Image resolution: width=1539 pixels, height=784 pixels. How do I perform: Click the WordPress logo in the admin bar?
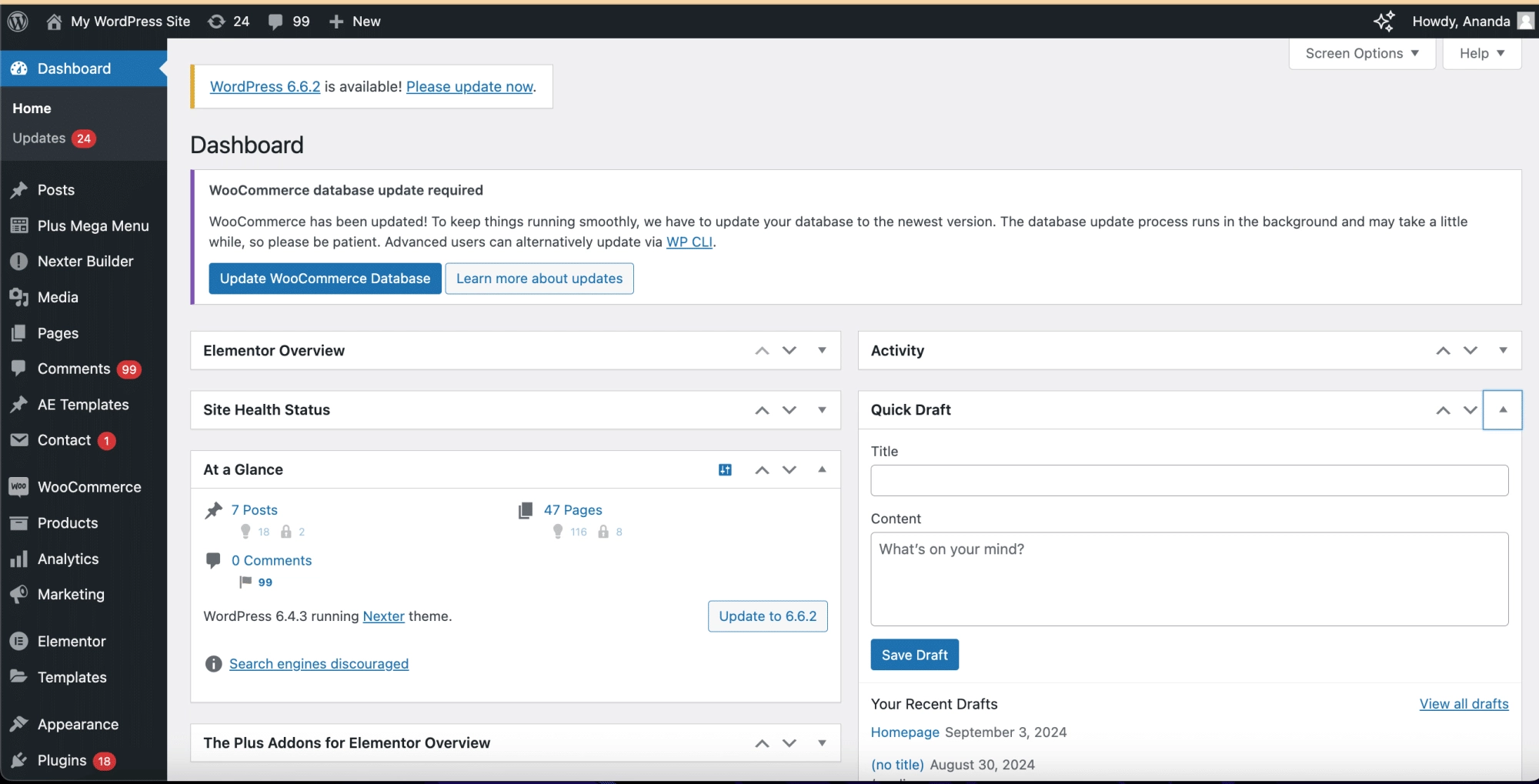pyautogui.click(x=17, y=21)
